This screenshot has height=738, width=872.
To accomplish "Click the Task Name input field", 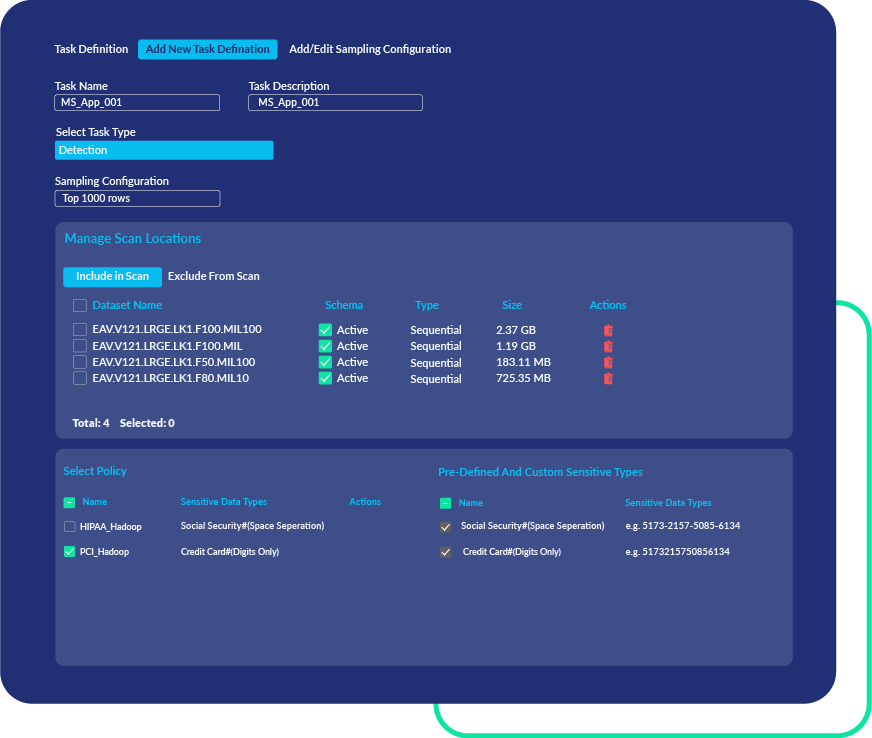I will pyautogui.click(x=137, y=102).
